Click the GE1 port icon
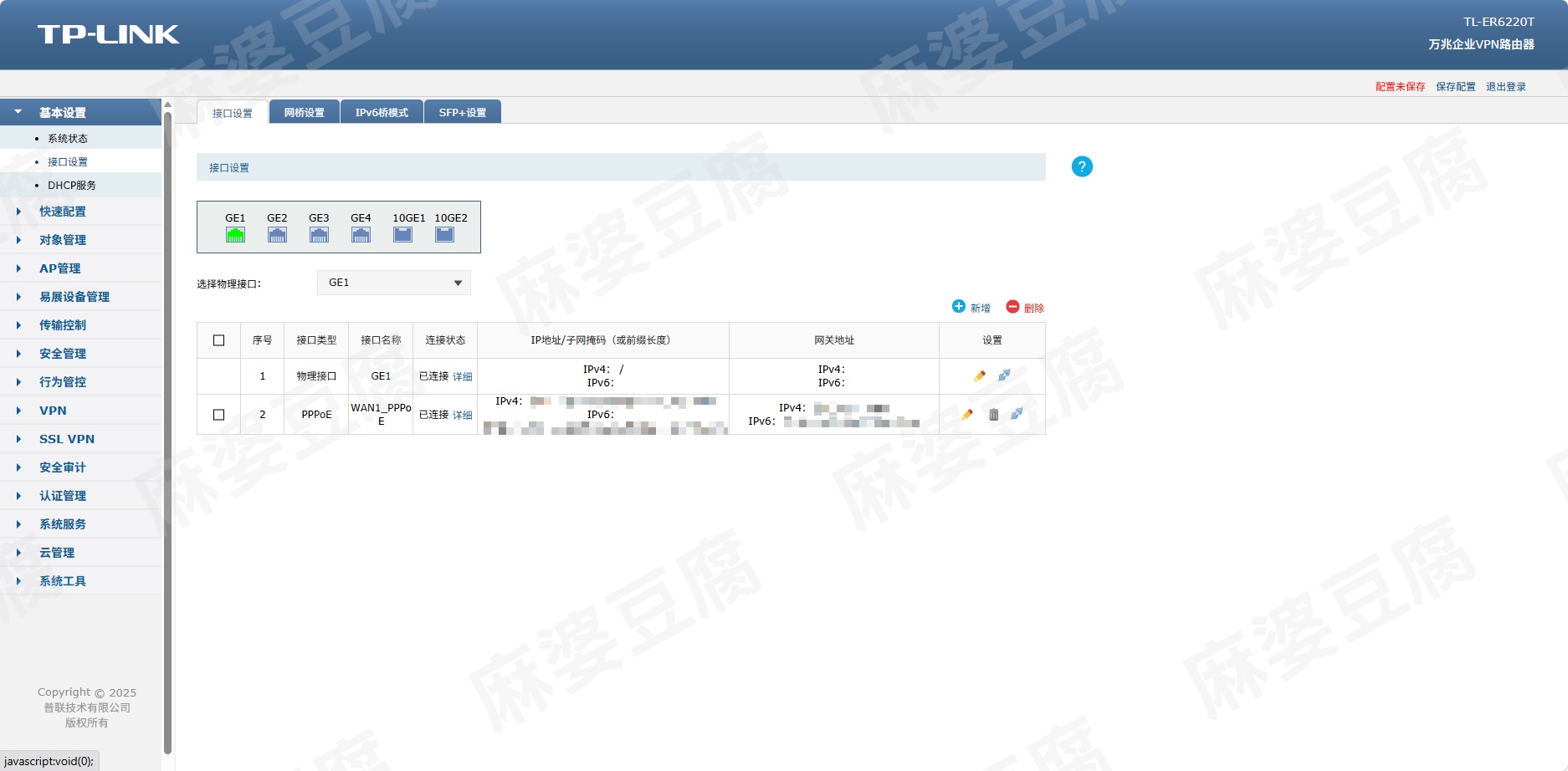 [235, 235]
